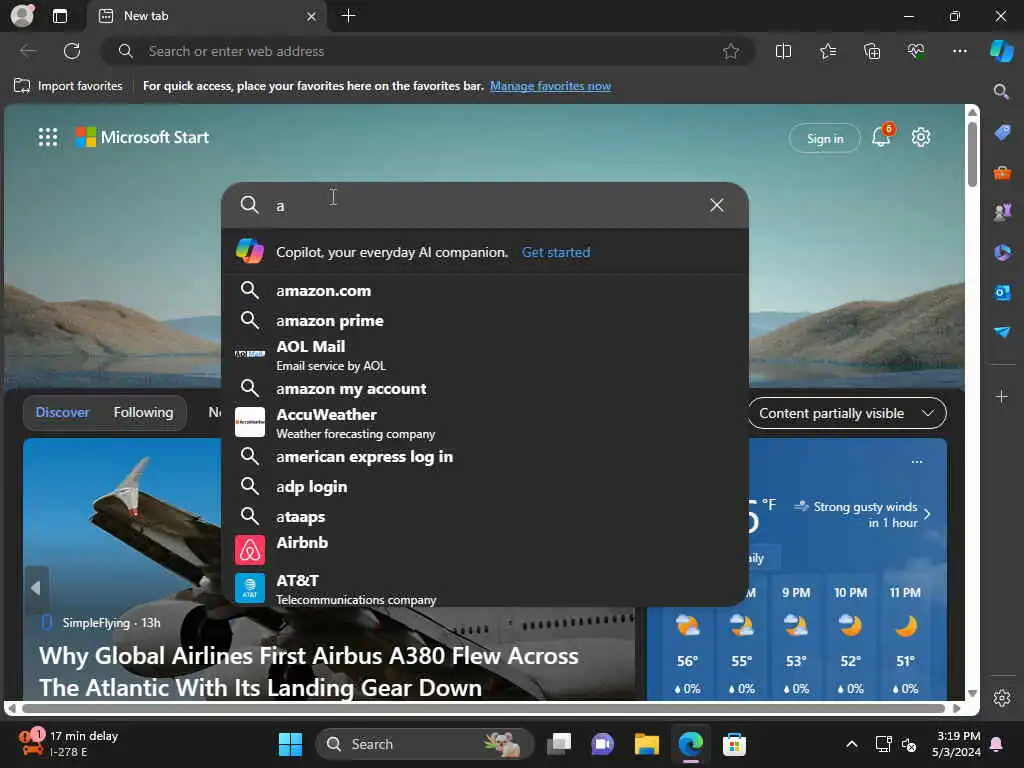1024x768 pixels.
Task: Open weather card more options ellipsis
Action: pyautogui.click(x=917, y=462)
